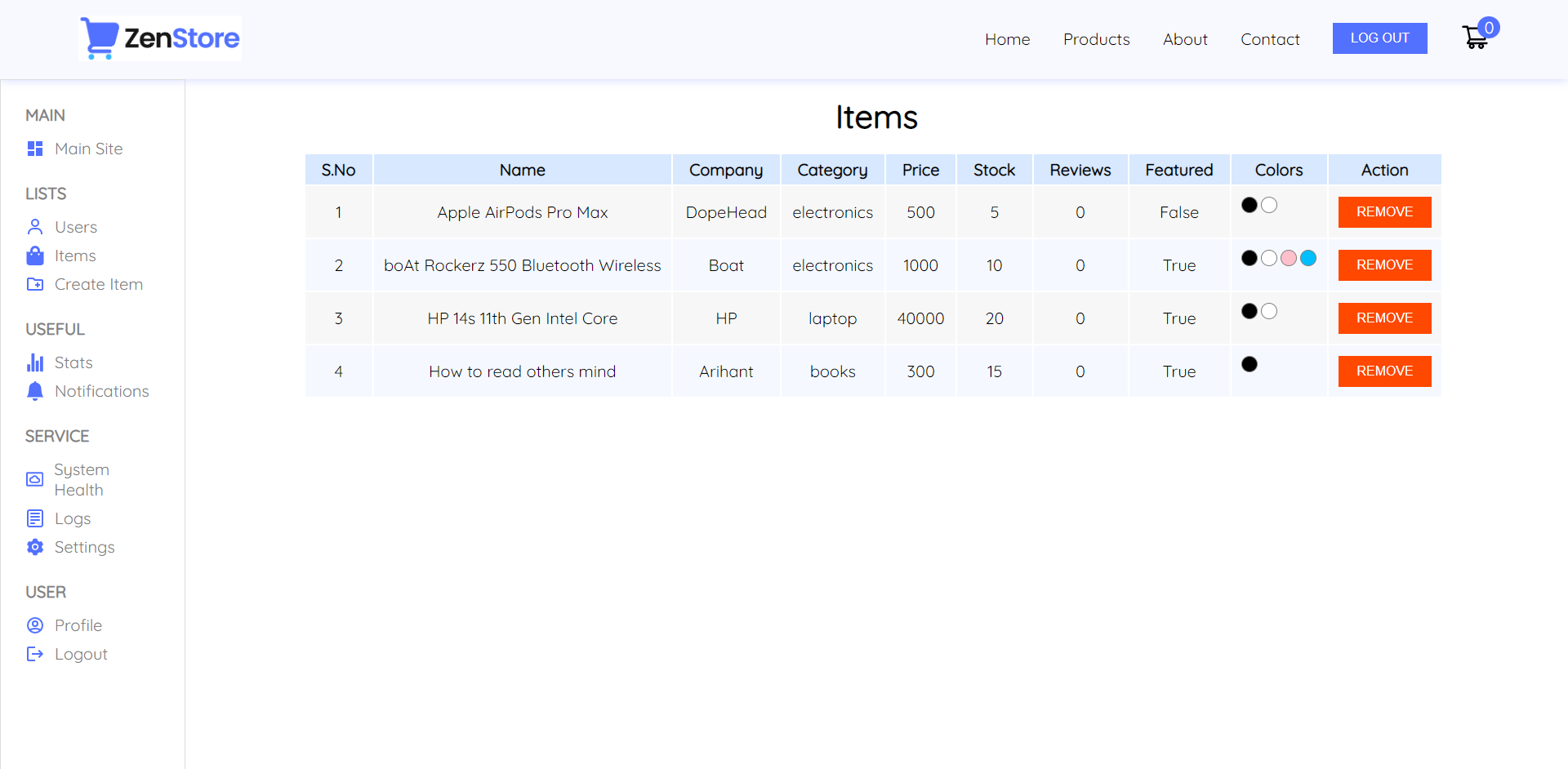
Task: Open About page from navbar
Action: (1185, 39)
